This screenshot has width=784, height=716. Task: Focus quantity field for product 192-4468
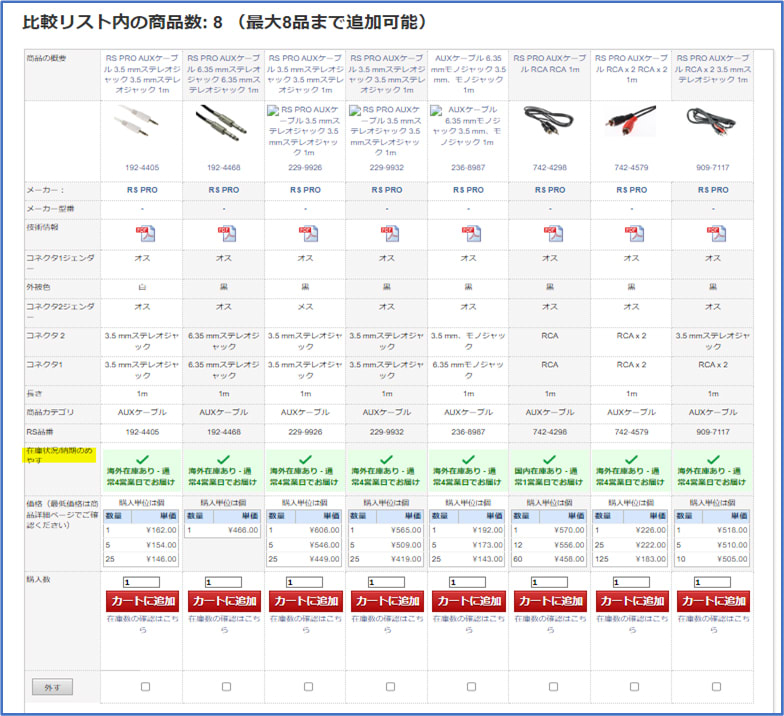pyautogui.click(x=224, y=582)
